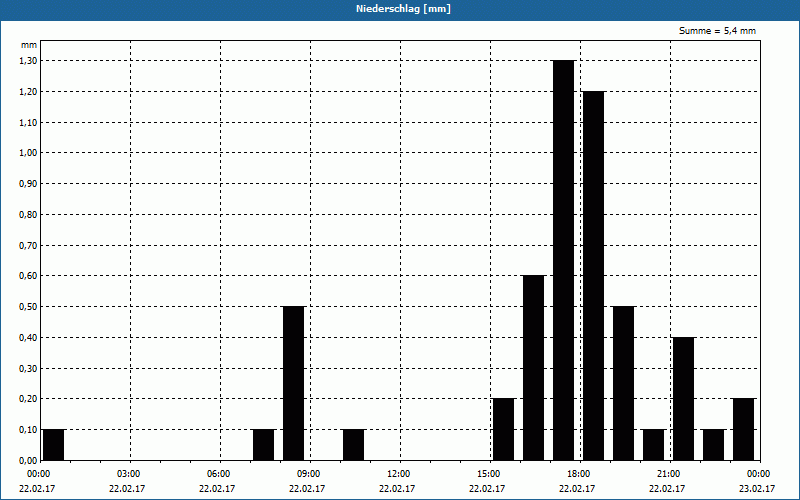Click the Niederschlag [mm] chart title

[x=403, y=9]
